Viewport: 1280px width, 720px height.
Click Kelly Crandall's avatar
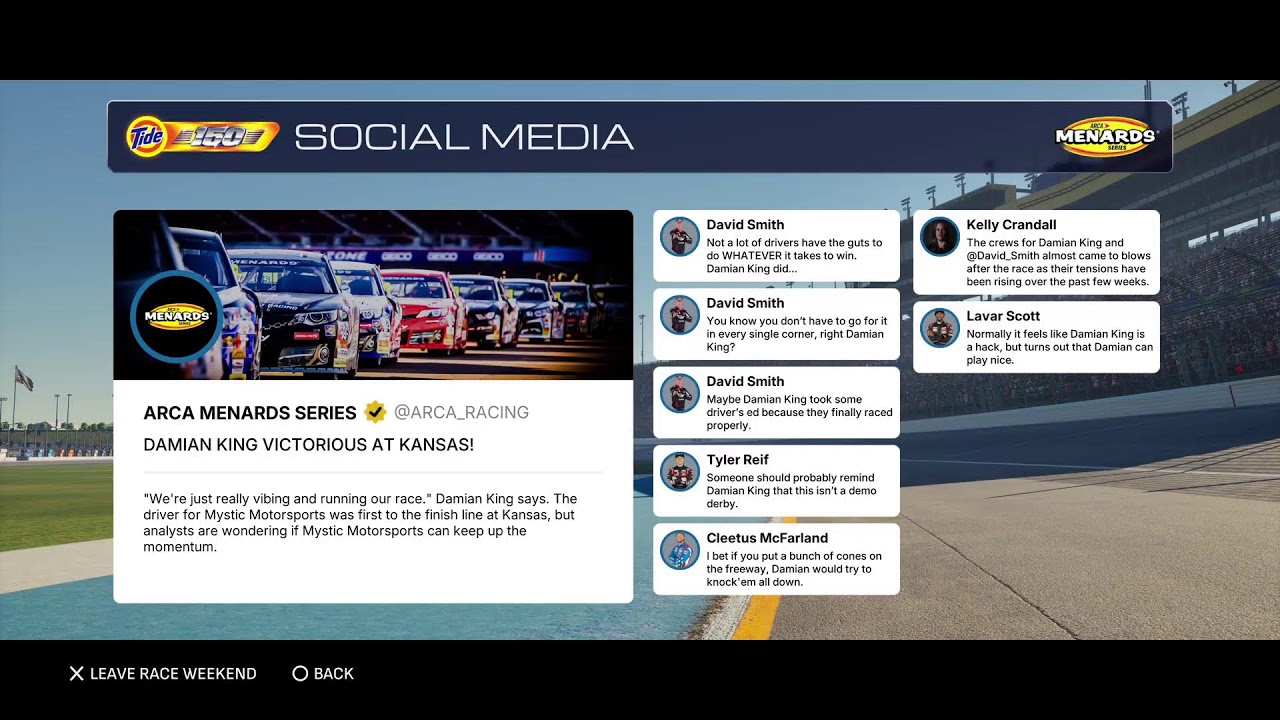click(940, 237)
